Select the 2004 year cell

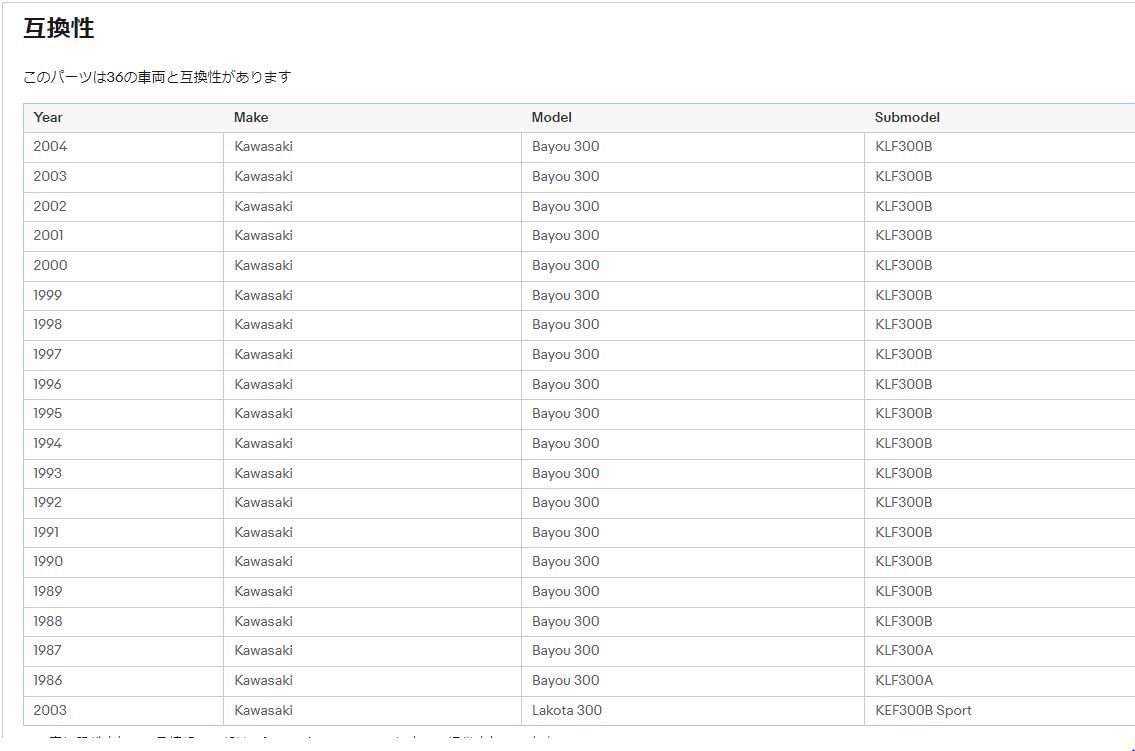click(50, 146)
